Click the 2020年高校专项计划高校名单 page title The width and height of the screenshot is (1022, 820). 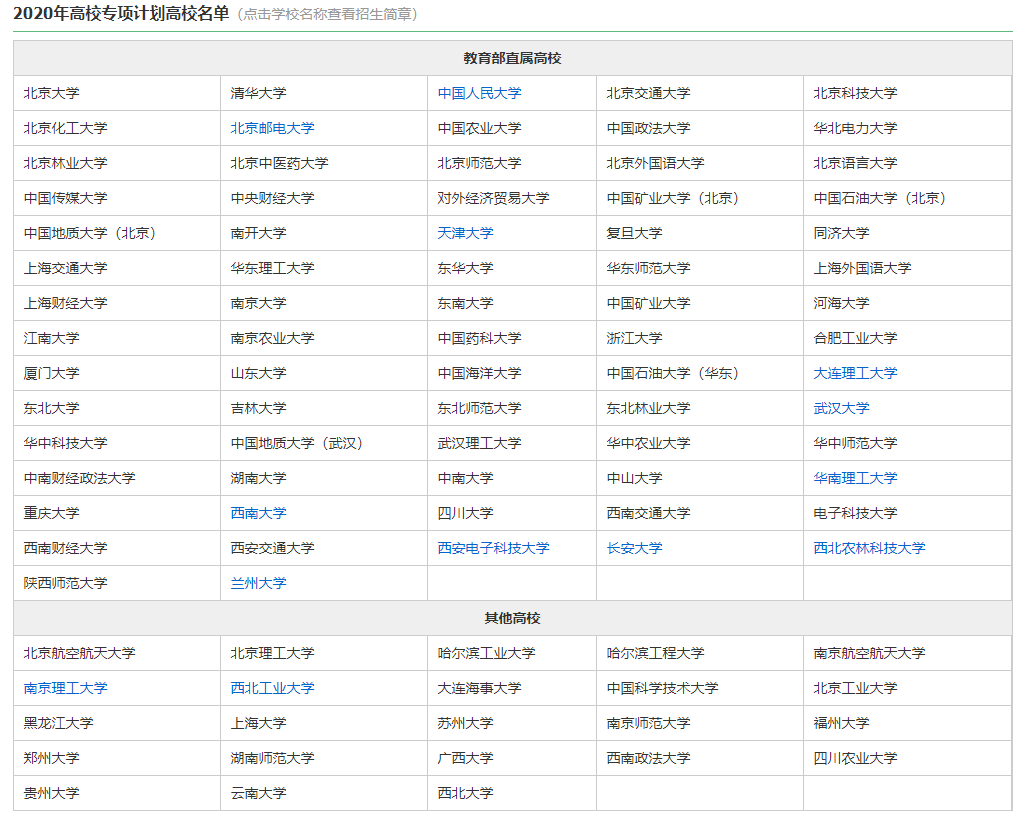121,14
